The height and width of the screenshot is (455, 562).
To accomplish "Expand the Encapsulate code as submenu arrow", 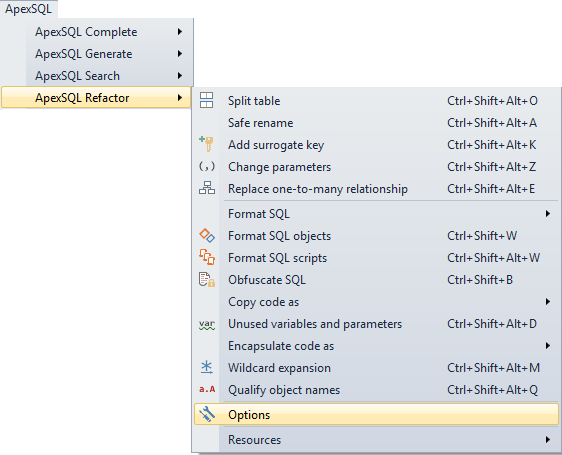I will (548, 346).
